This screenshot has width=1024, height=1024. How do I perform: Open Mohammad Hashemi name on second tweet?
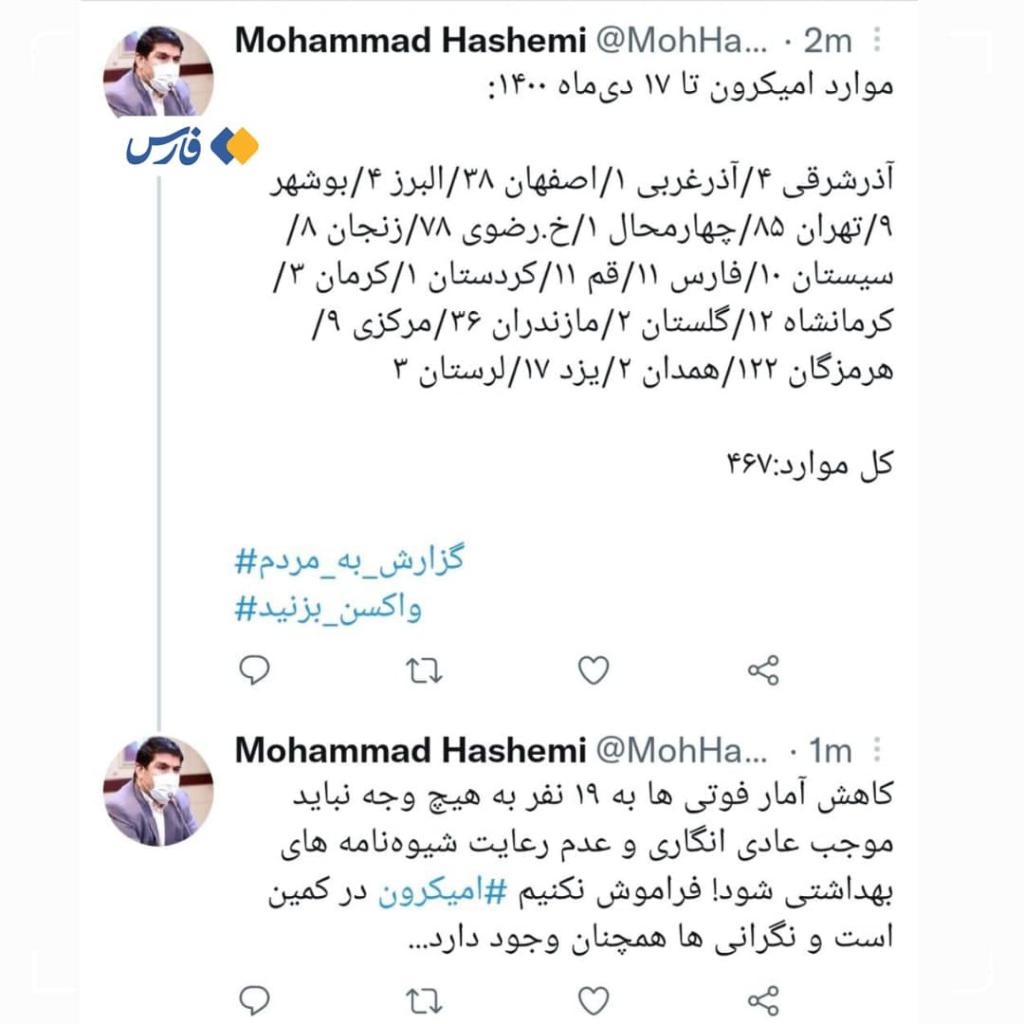pyautogui.click(x=410, y=750)
